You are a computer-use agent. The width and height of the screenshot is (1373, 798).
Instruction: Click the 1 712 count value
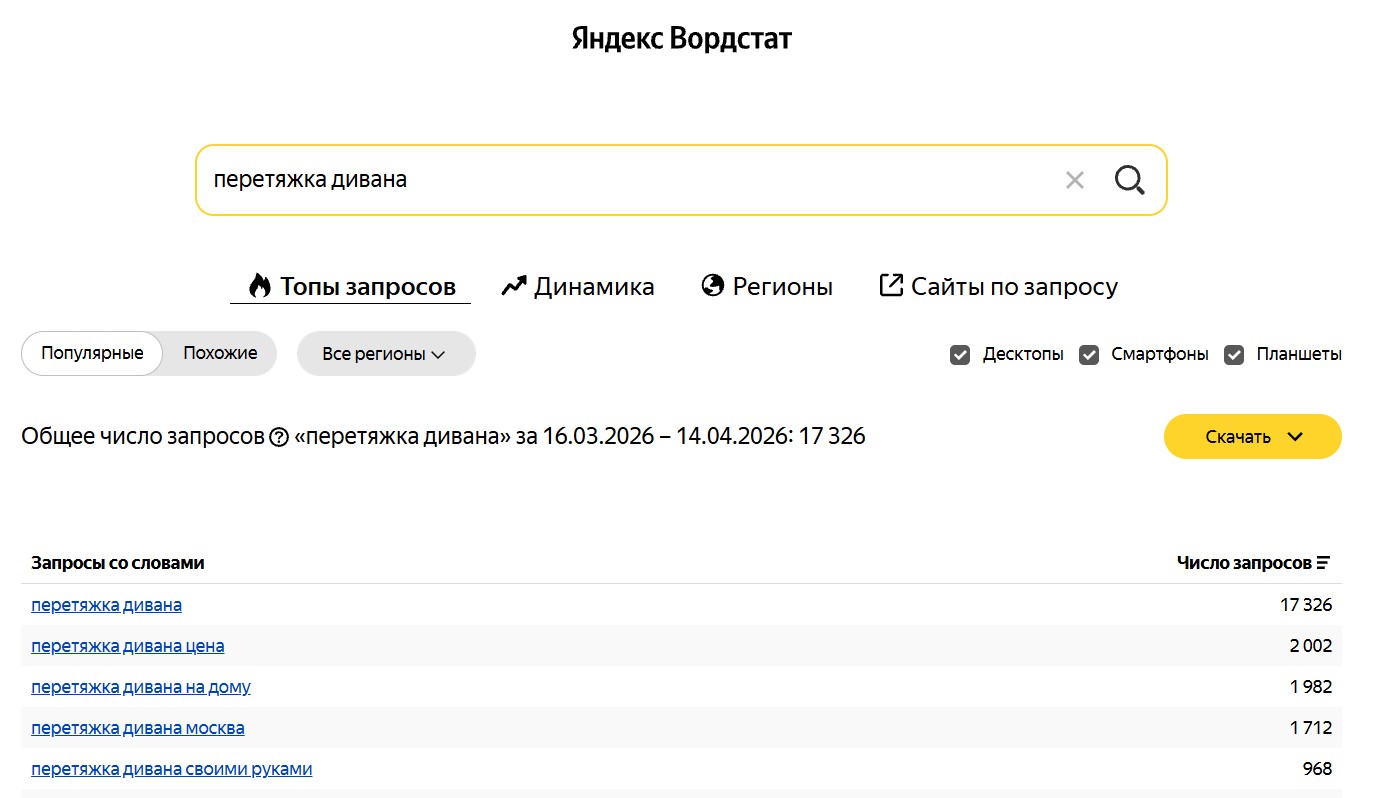click(1311, 728)
